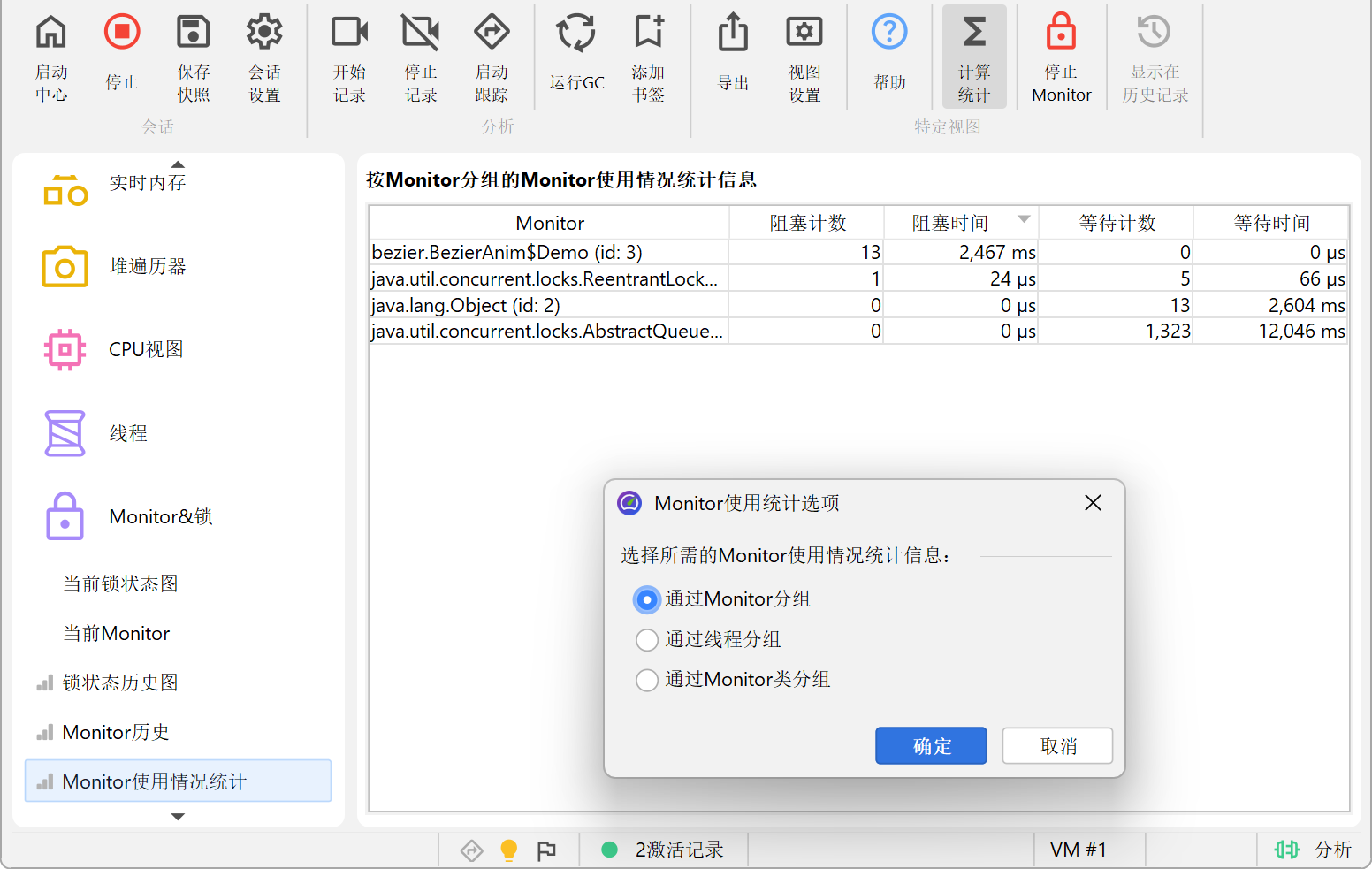Viewport: 1372px width, 869px height.
Task: Click the Stop session icon
Action: (122, 33)
